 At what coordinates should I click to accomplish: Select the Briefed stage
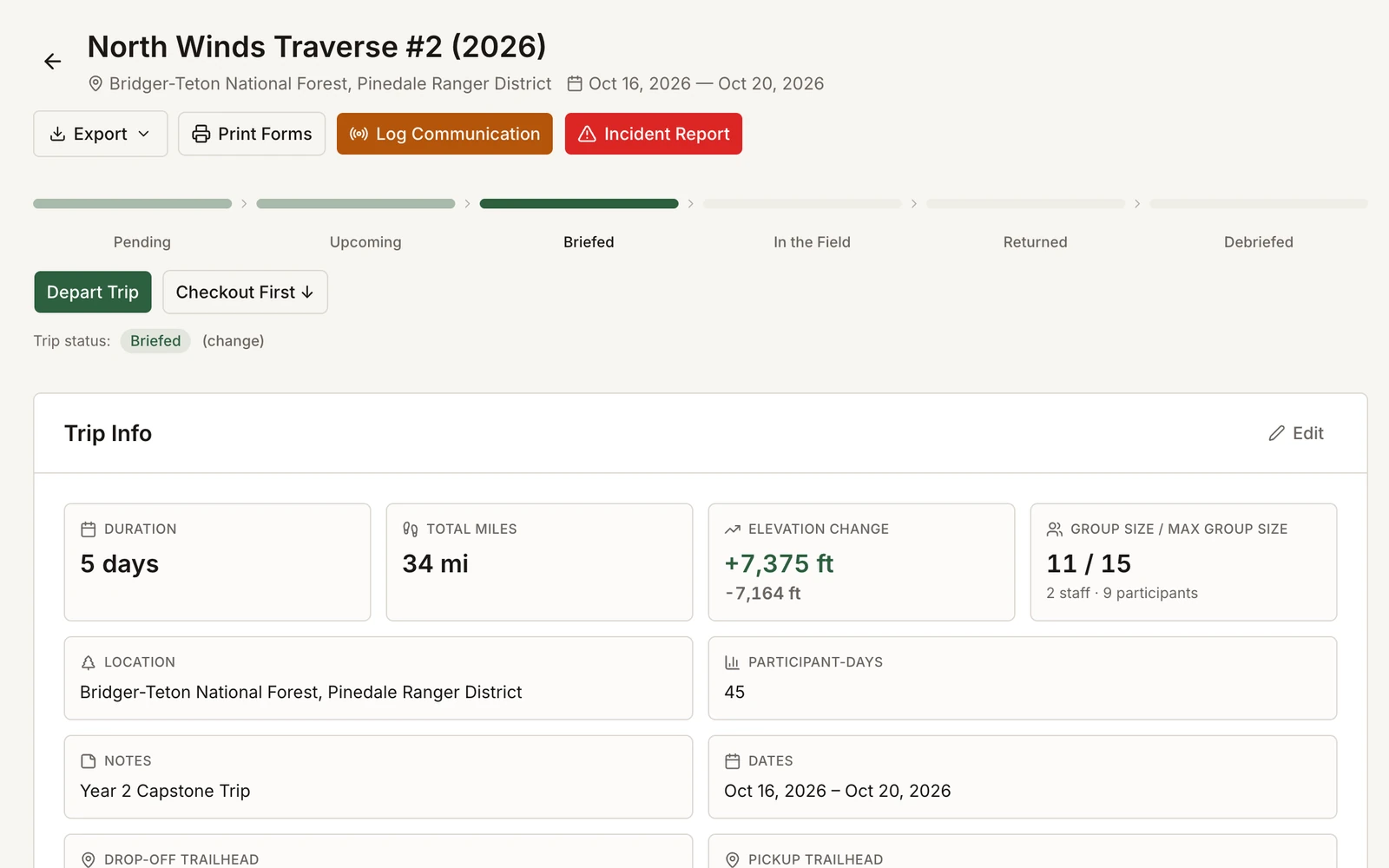tap(589, 242)
